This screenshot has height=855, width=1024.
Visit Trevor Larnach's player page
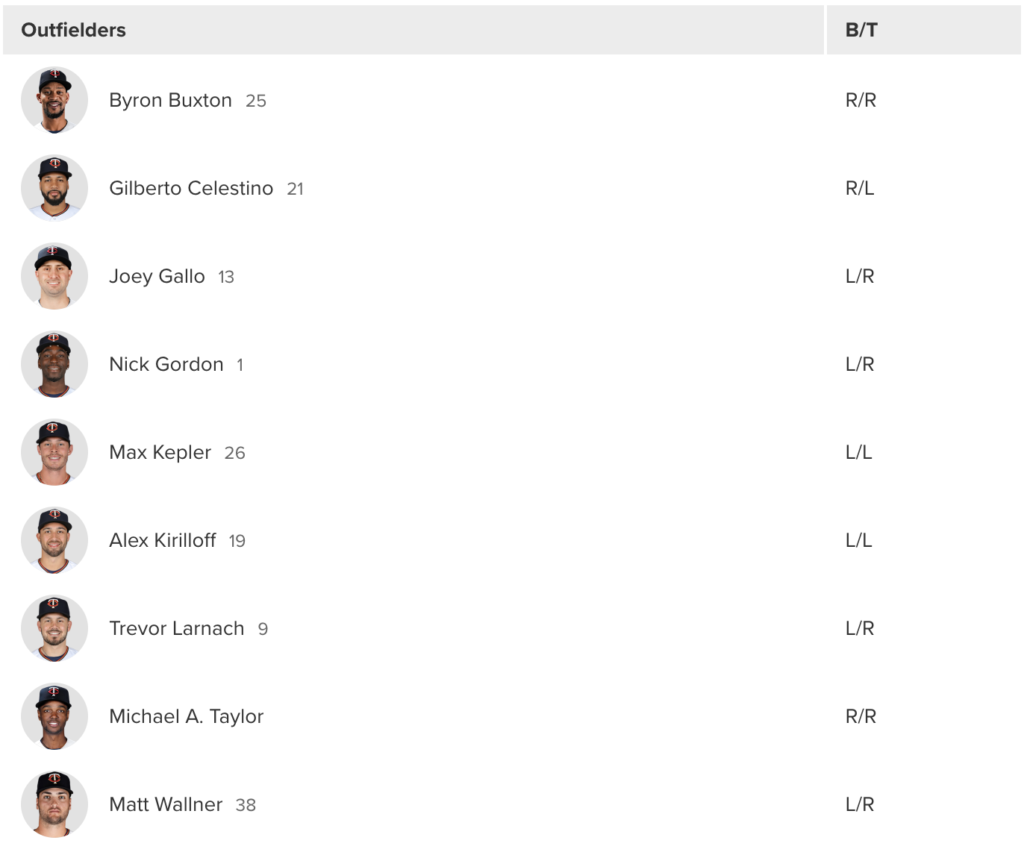pyautogui.click(x=176, y=628)
